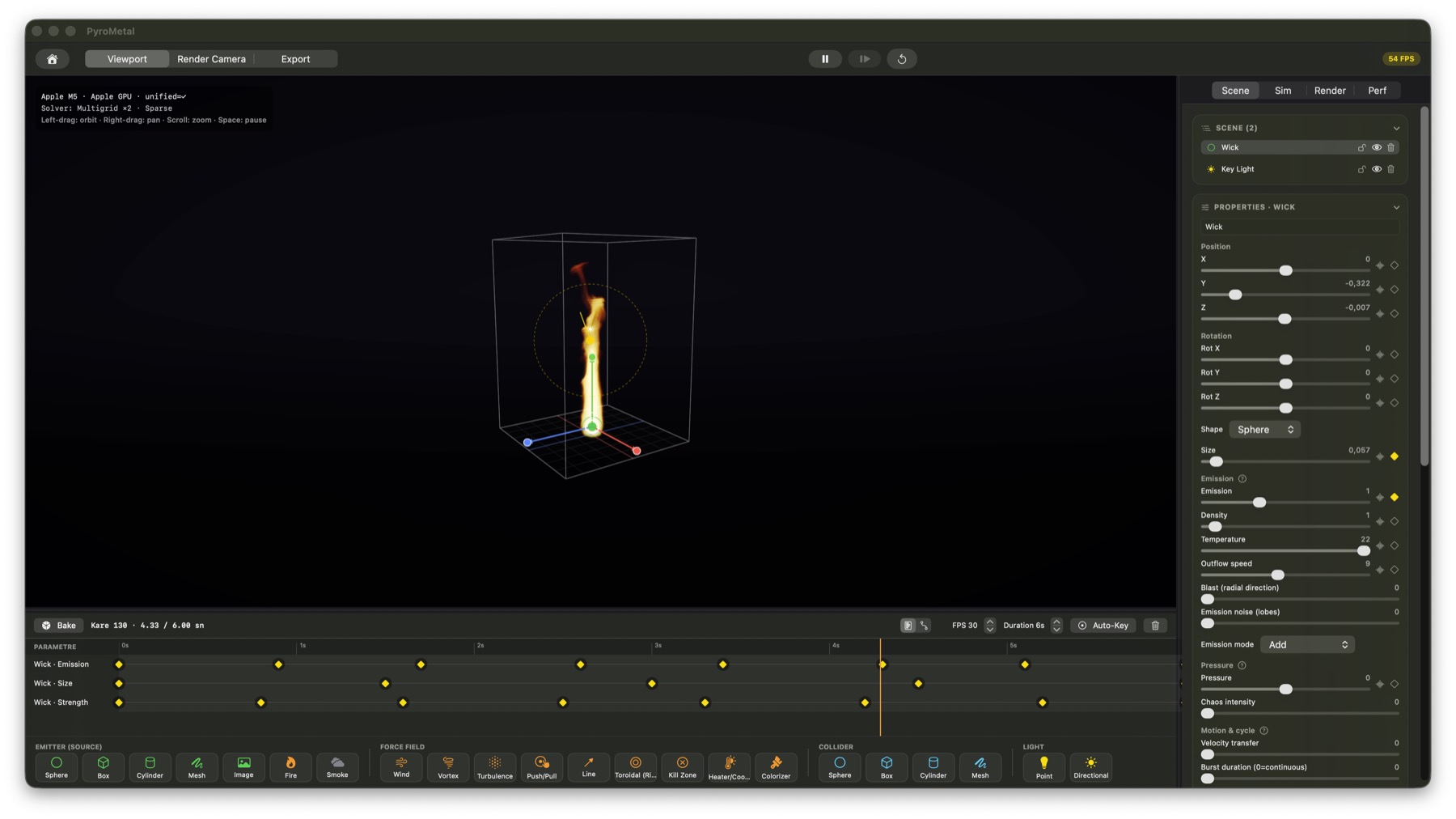This screenshot has width=1456, height=819.
Task: Toggle keyframe diamond for Temperature
Action: [x=1395, y=545]
